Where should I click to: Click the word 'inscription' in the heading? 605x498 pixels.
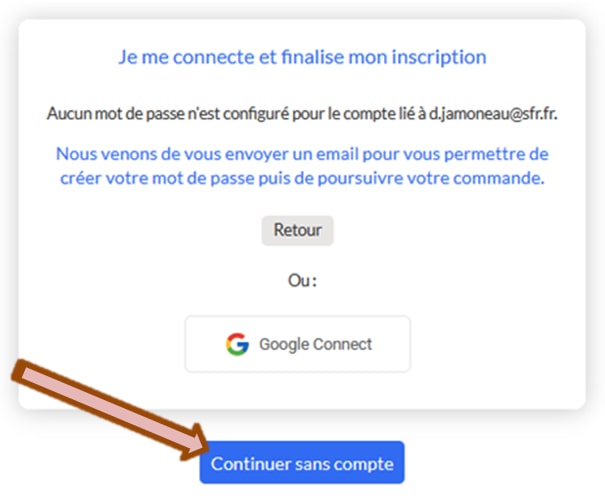pos(439,57)
